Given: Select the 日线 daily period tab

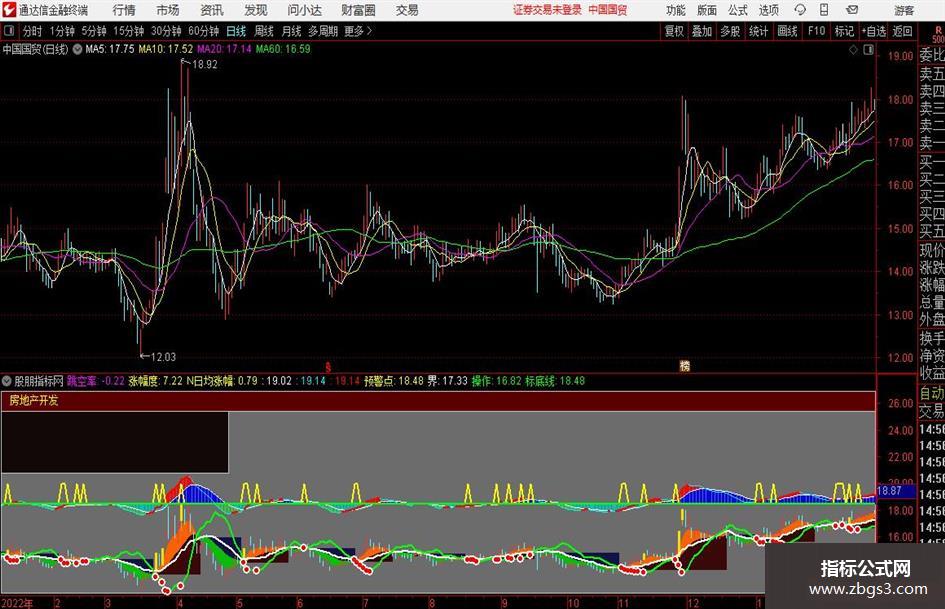Looking at the screenshot, I should 236,31.
